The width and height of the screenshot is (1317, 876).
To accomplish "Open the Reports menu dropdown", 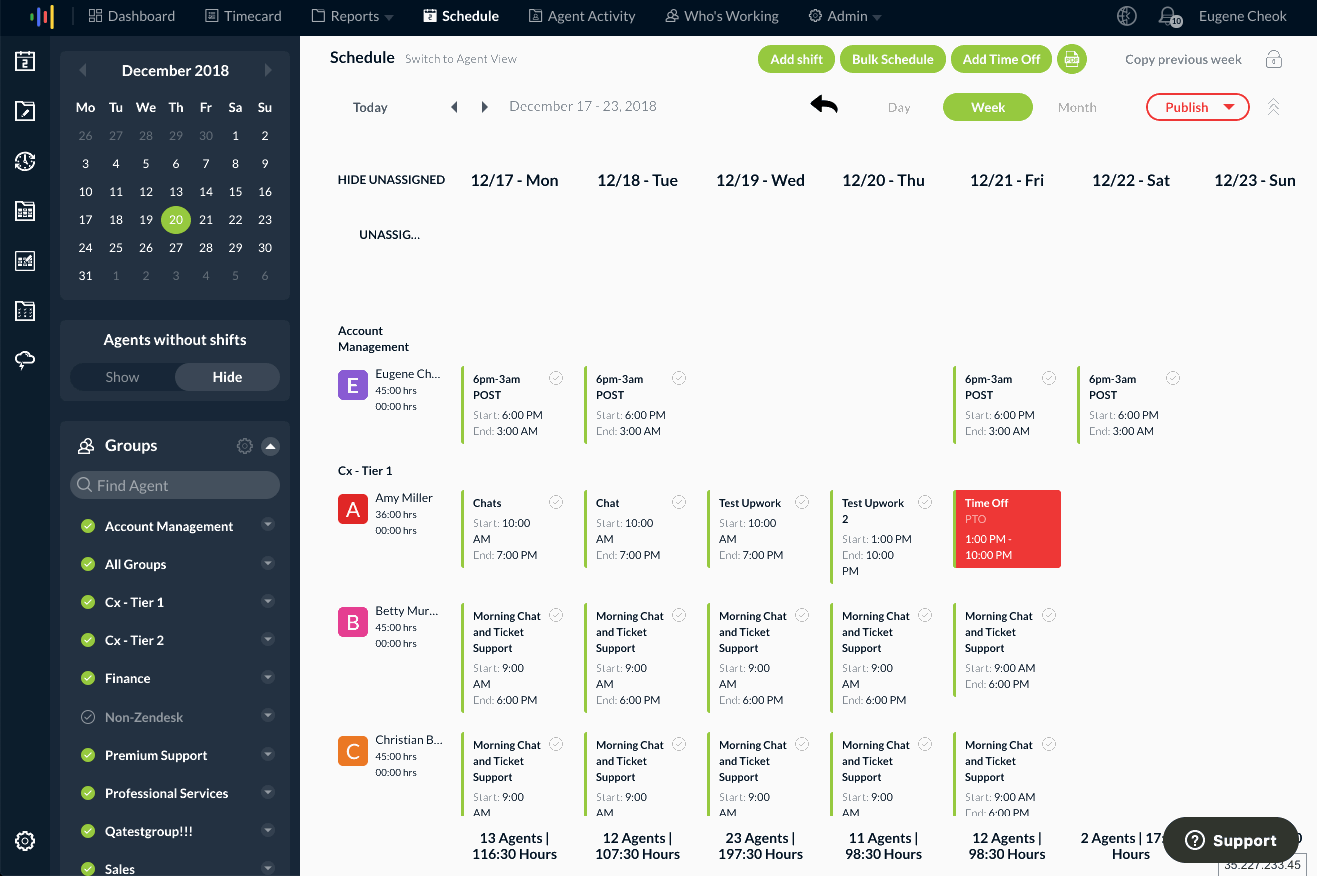I will coord(353,16).
